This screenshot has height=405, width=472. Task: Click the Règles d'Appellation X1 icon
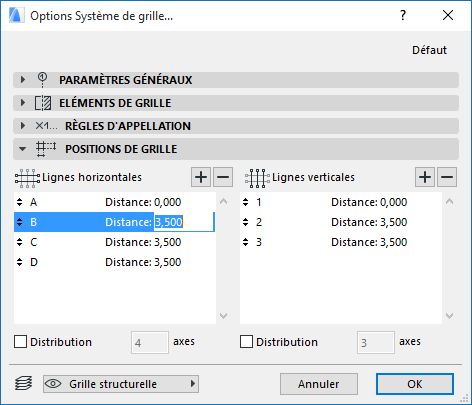pyautogui.click(x=46, y=126)
